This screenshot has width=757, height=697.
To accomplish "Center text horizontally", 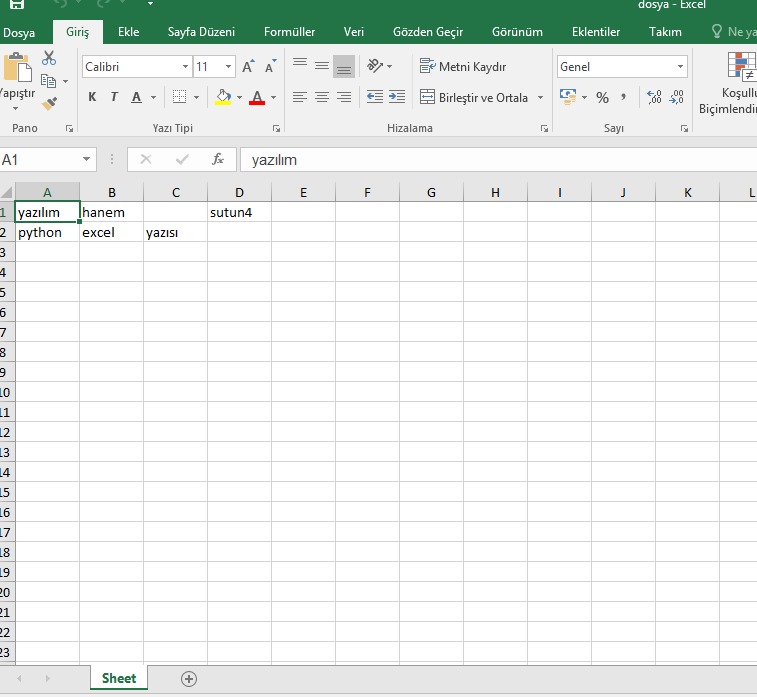I will 322,97.
